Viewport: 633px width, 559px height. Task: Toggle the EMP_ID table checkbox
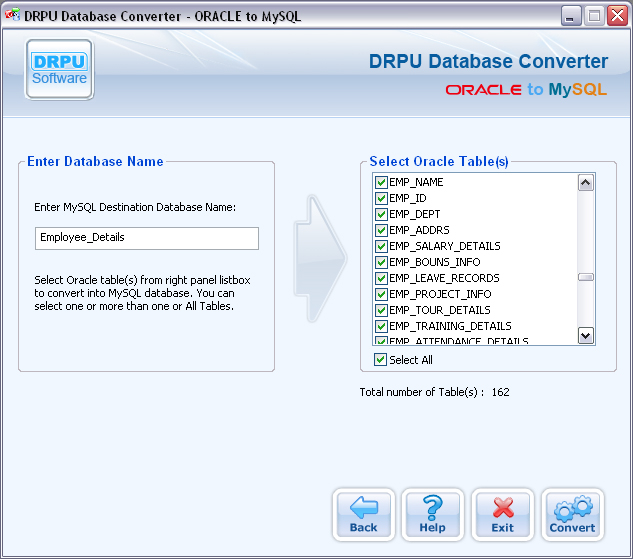[x=381, y=199]
